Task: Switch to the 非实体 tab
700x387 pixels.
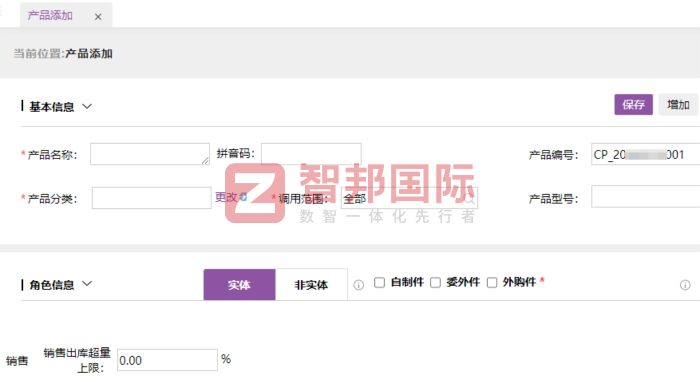Action: click(x=311, y=284)
